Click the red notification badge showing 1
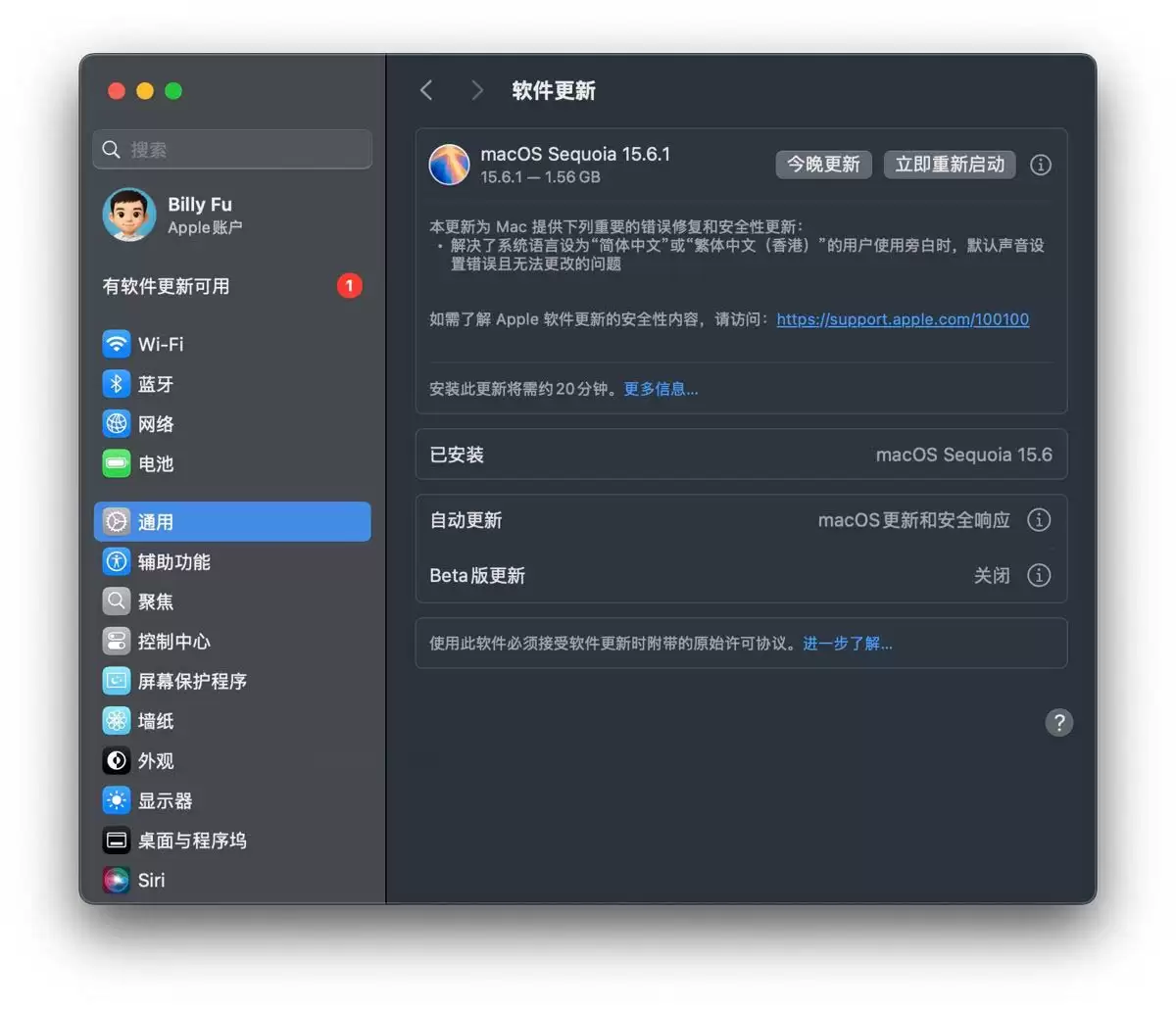1176x1009 pixels. [x=350, y=286]
